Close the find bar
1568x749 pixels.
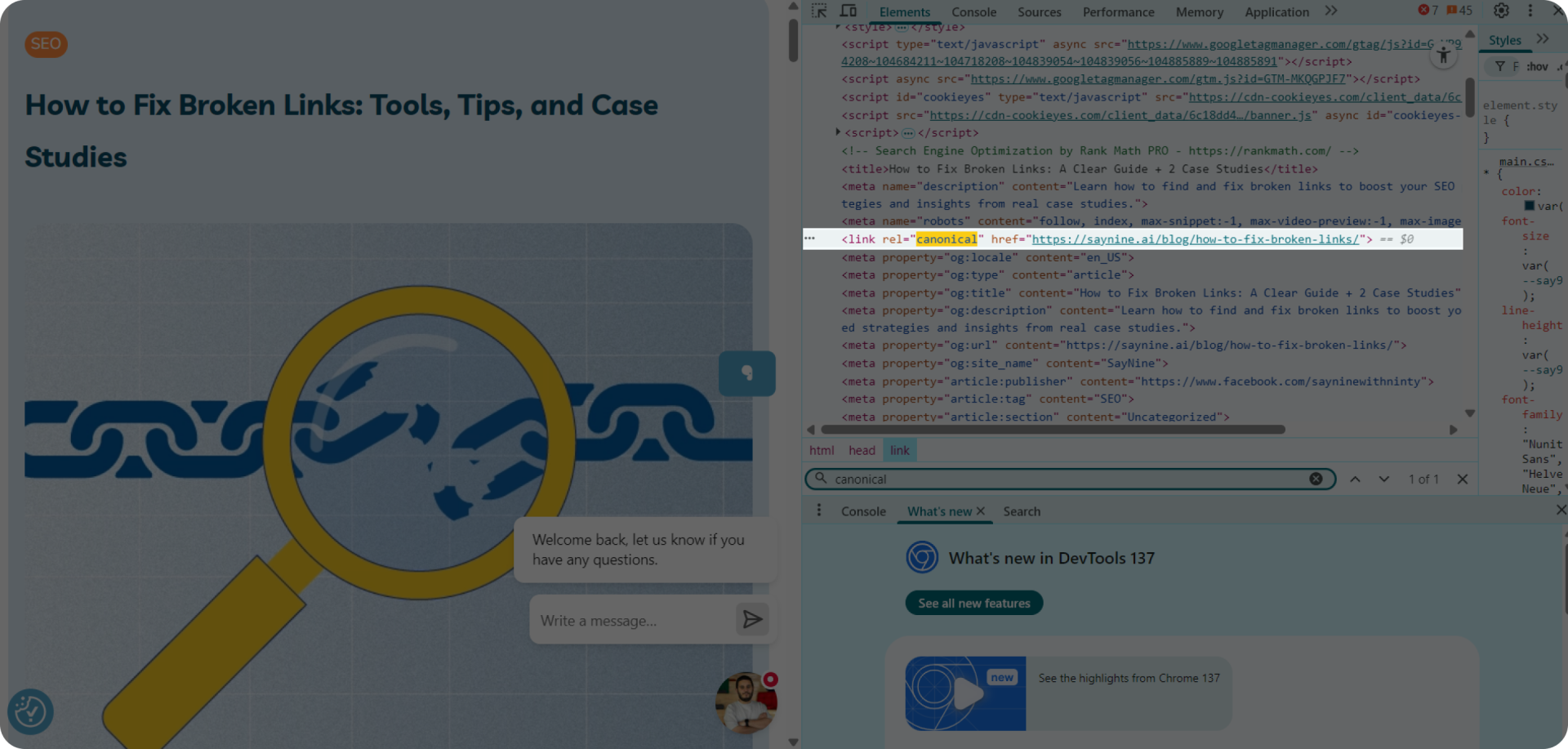coord(1463,479)
